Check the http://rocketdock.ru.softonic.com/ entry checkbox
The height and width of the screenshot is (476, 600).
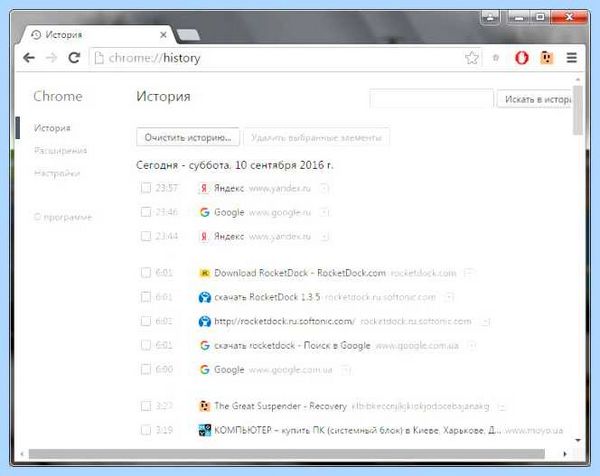(x=146, y=321)
